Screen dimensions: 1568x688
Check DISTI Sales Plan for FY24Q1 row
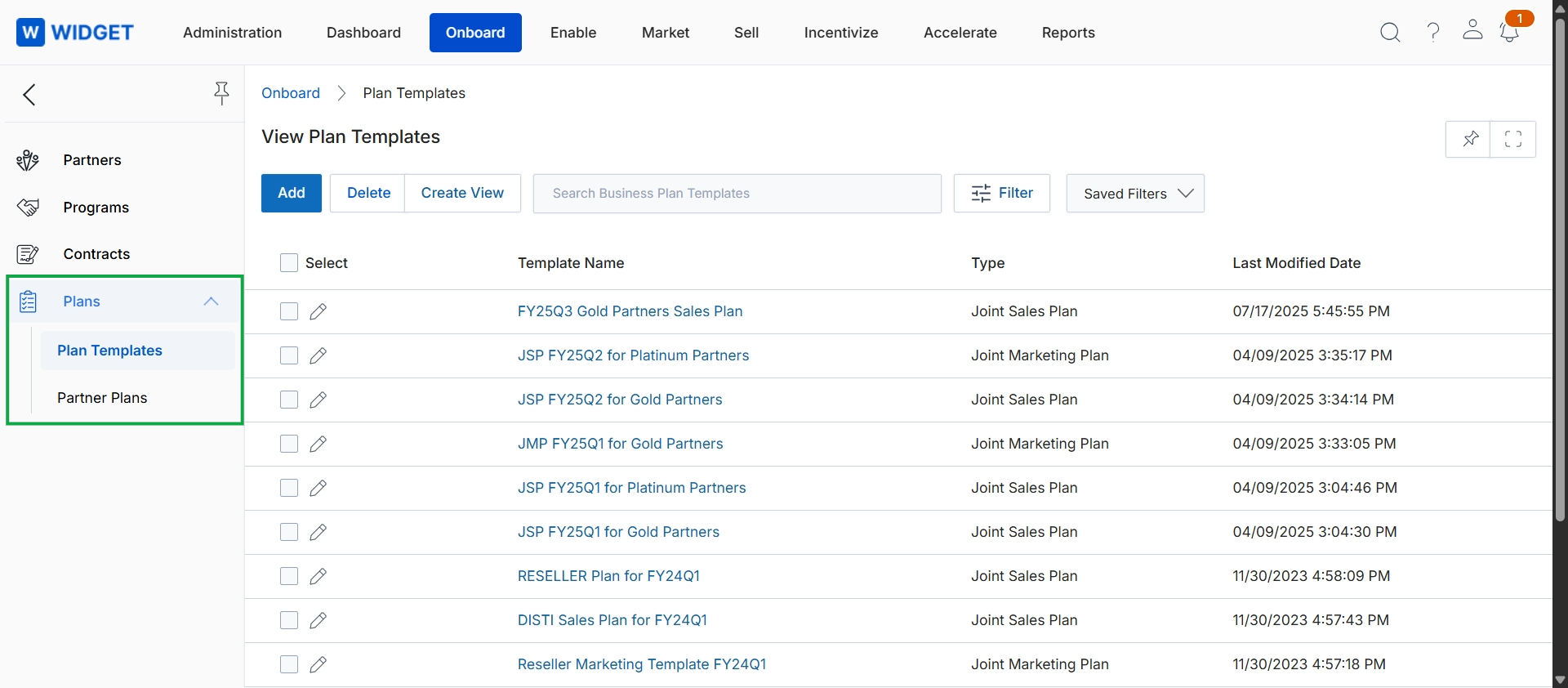289,620
